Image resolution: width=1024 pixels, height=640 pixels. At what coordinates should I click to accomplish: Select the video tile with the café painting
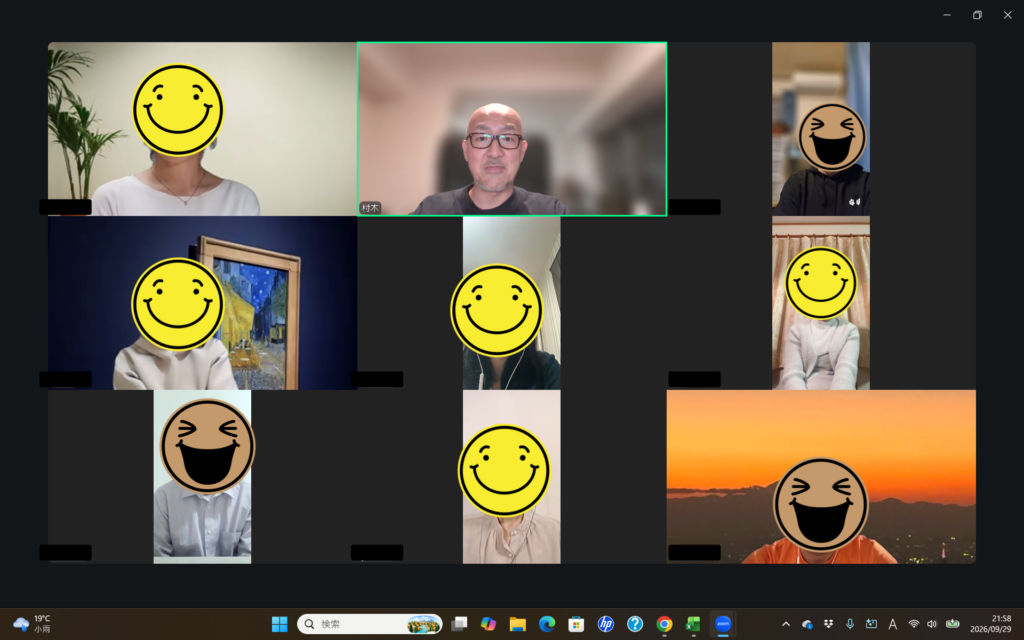tap(202, 303)
